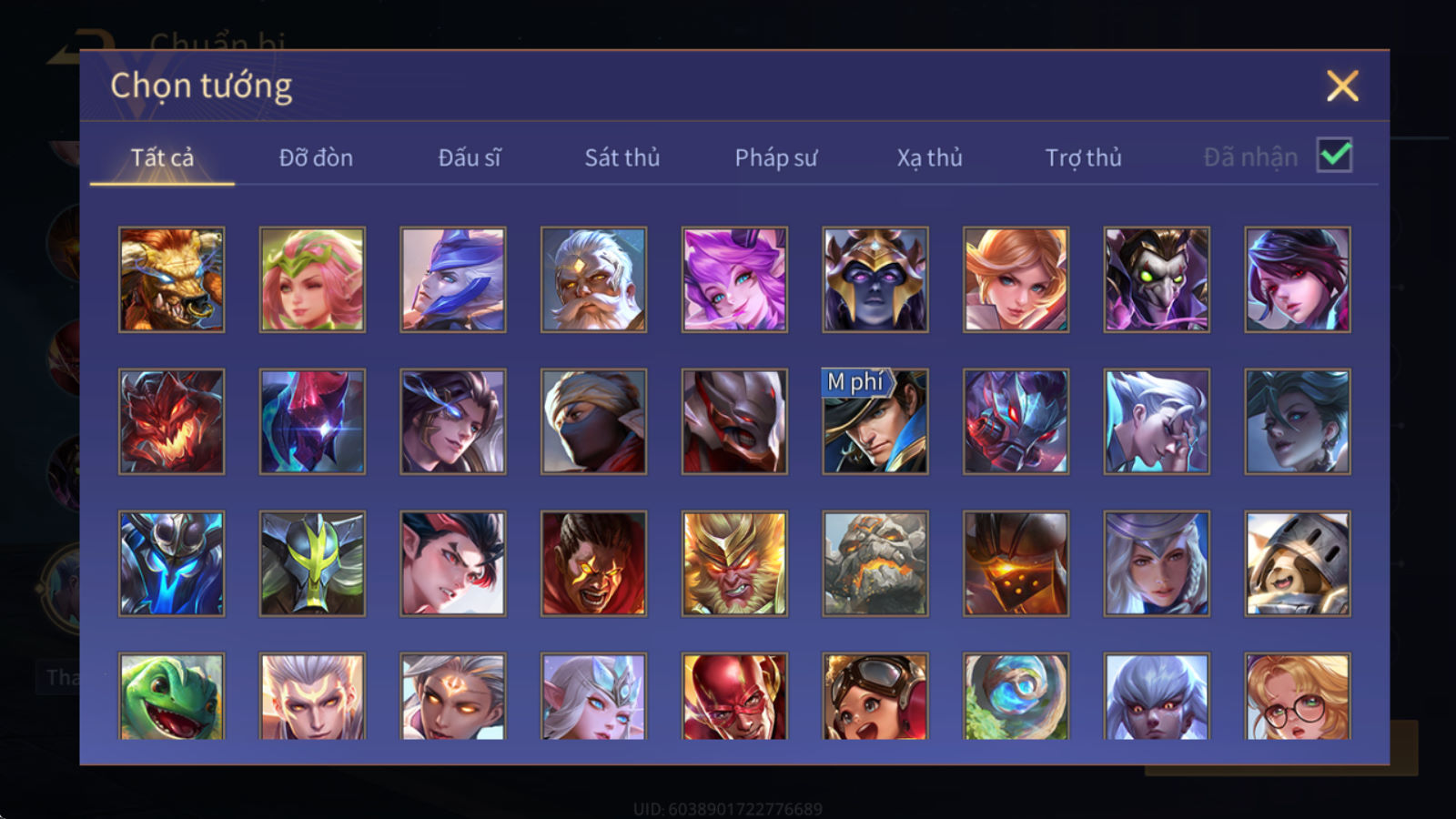Pick the green frog hero portrait
The height and width of the screenshot is (819, 1456).
(x=171, y=696)
